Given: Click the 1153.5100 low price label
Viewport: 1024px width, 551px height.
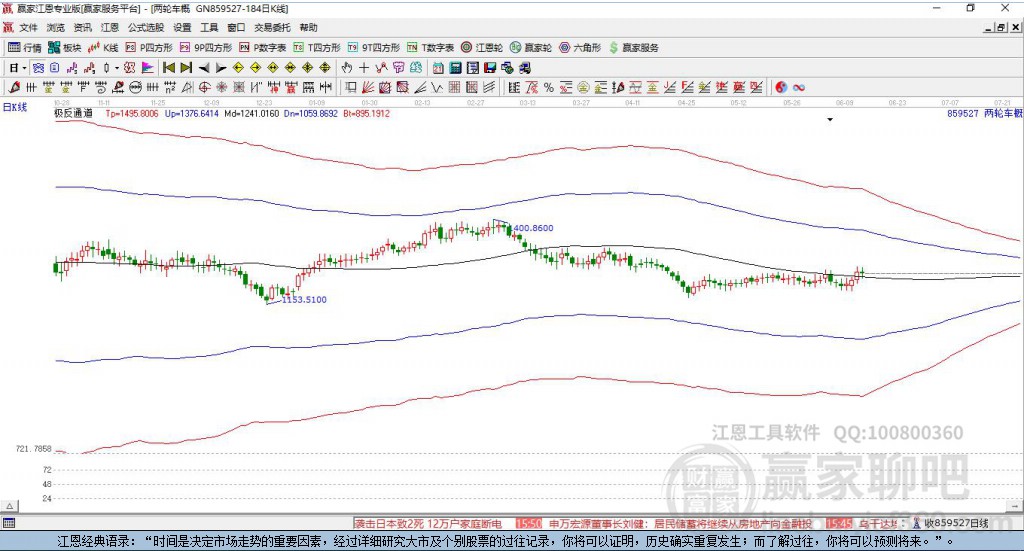Looking at the screenshot, I should point(304,300).
